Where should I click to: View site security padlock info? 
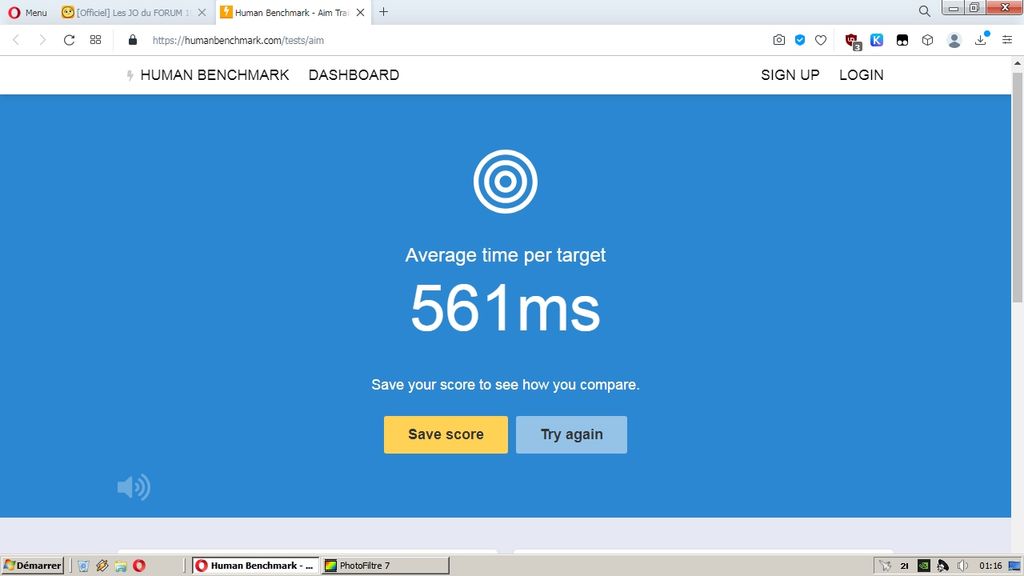point(133,40)
